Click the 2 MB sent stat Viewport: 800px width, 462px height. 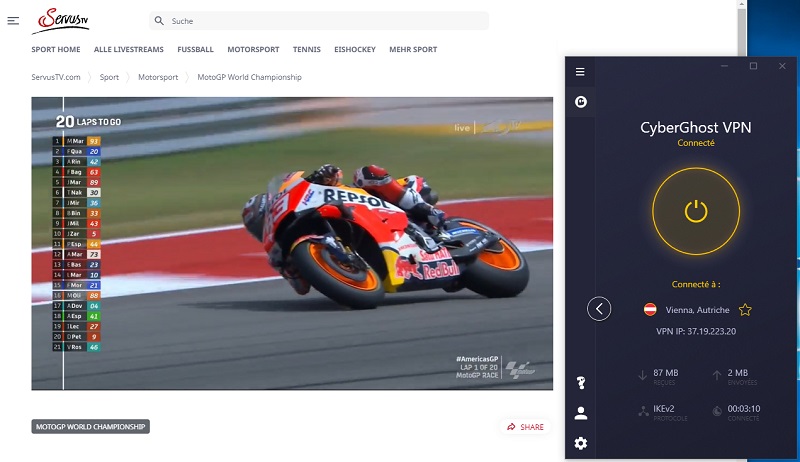click(738, 373)
